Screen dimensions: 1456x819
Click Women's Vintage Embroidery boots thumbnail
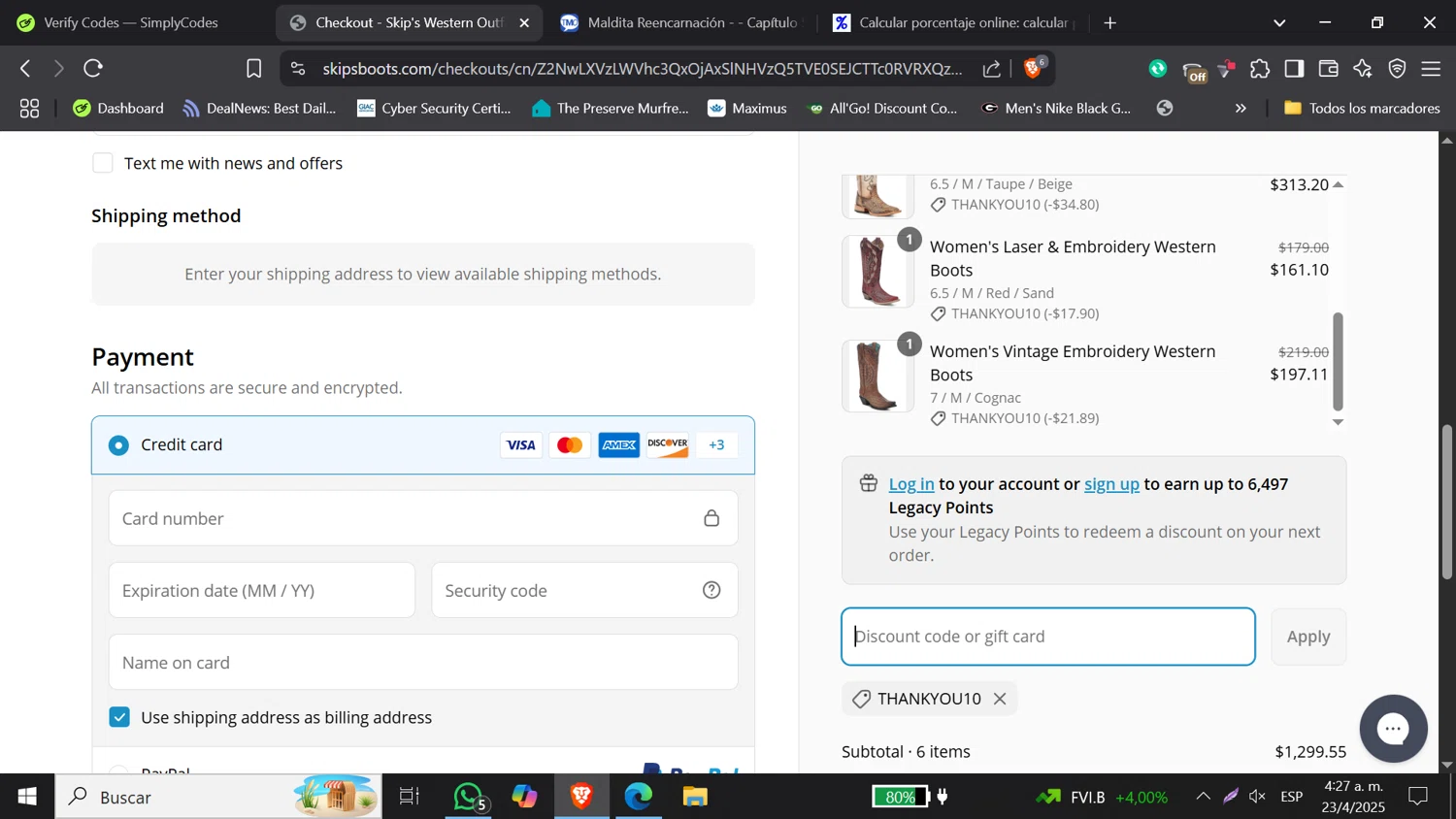tap(878, 377)
